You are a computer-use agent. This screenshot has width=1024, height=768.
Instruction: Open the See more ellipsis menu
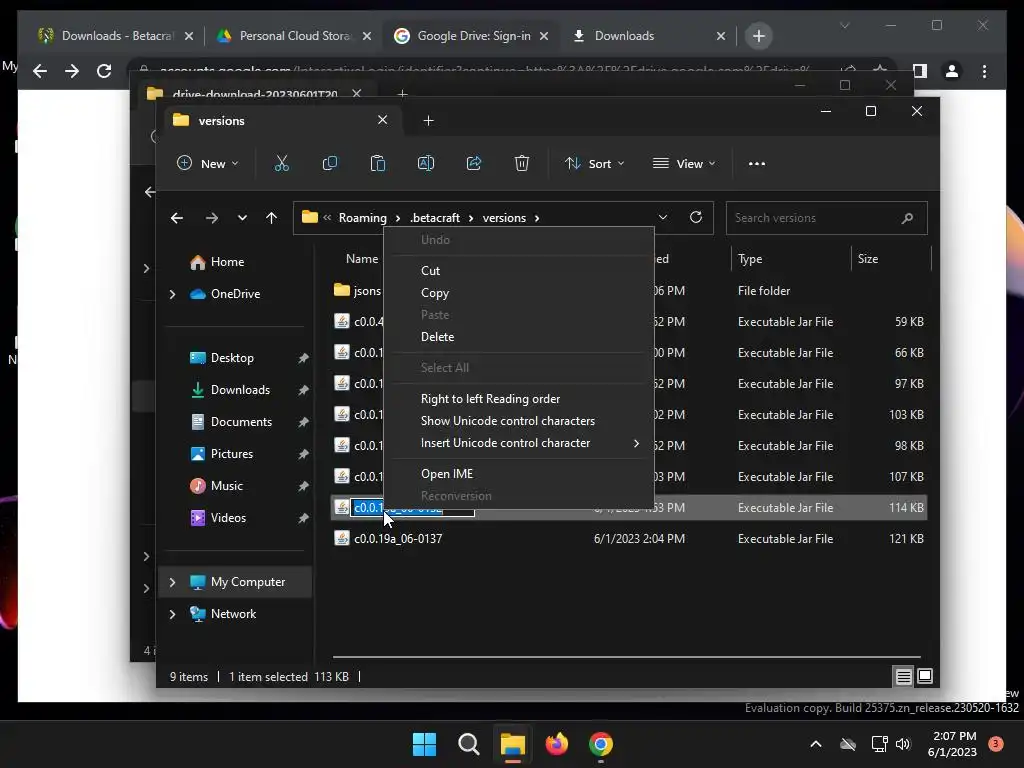[x=756, y=164]
